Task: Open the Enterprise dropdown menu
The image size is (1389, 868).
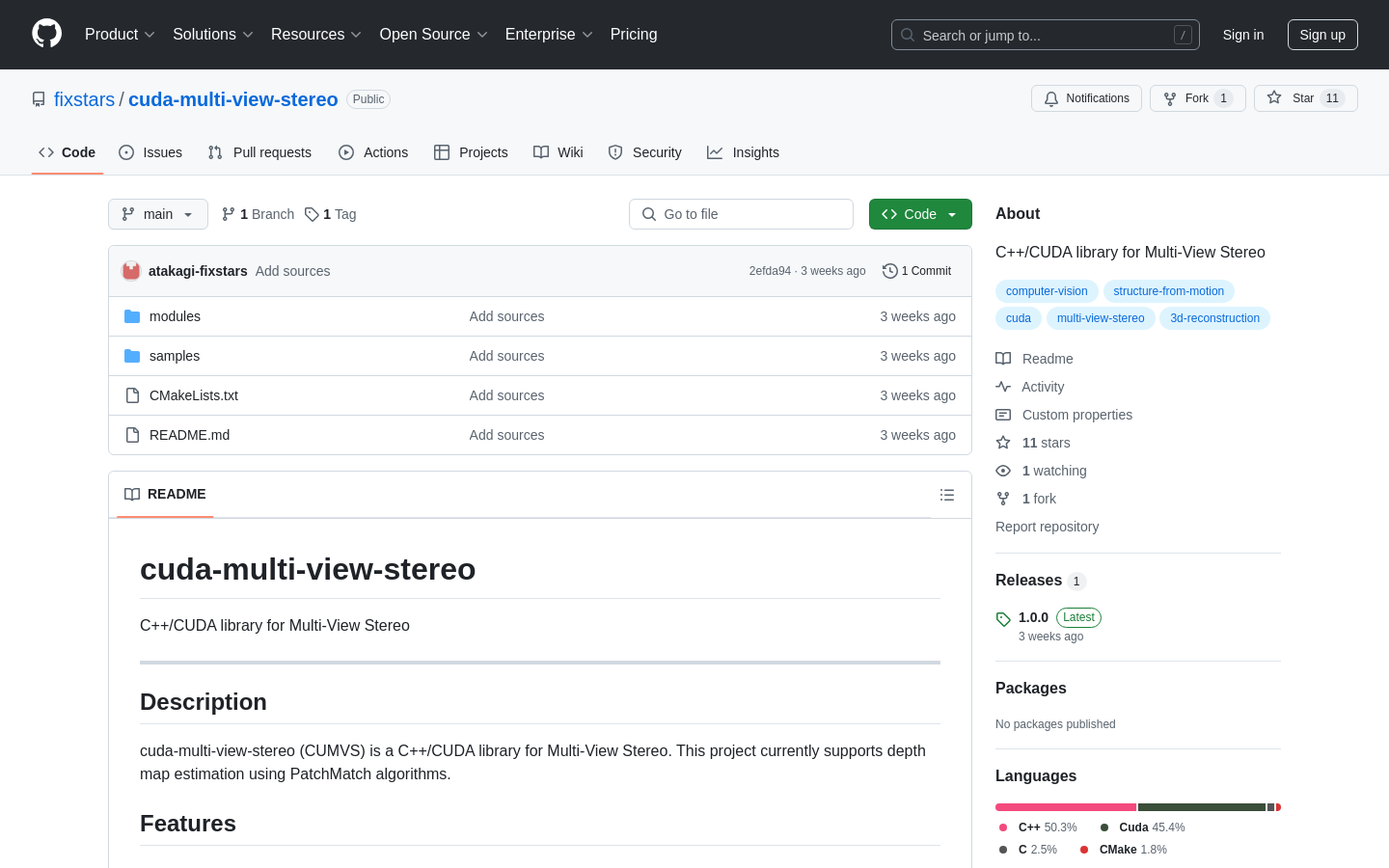Action: click(x=549, y=35)
